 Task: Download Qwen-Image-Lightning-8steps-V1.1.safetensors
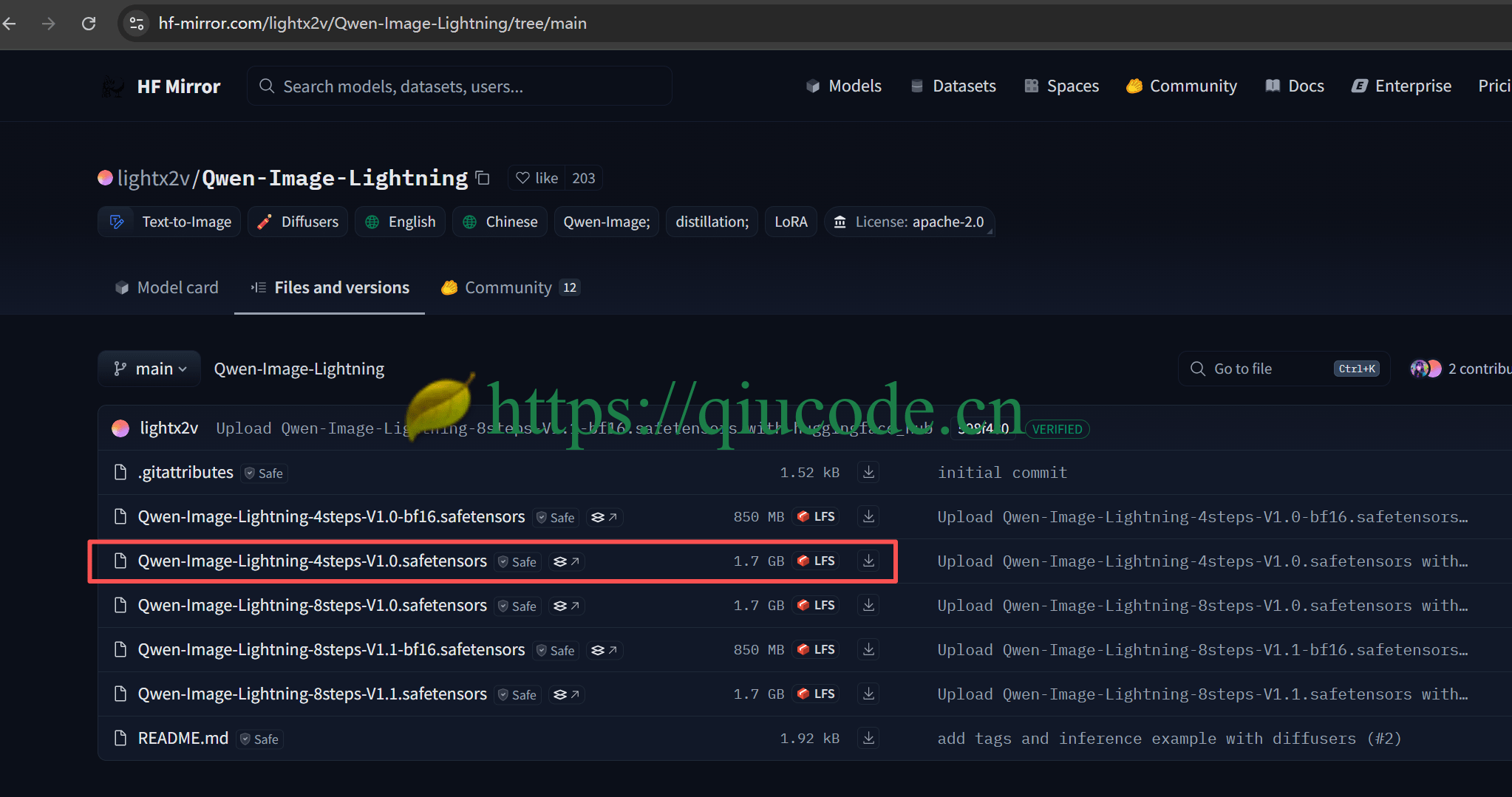[869, 694]
